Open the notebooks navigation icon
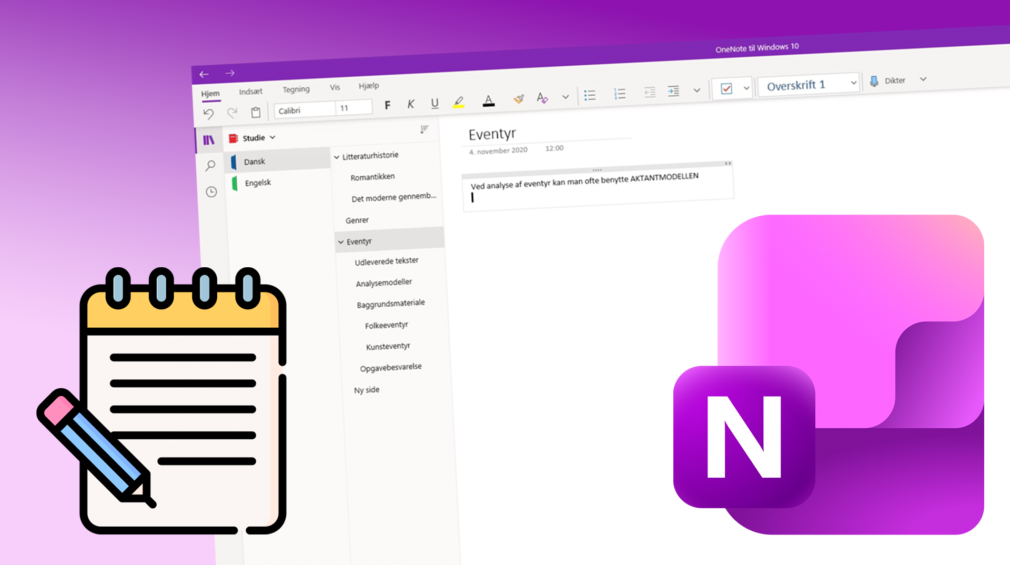Viewport: 1010px width, 565px height. (x=208, y=140)
